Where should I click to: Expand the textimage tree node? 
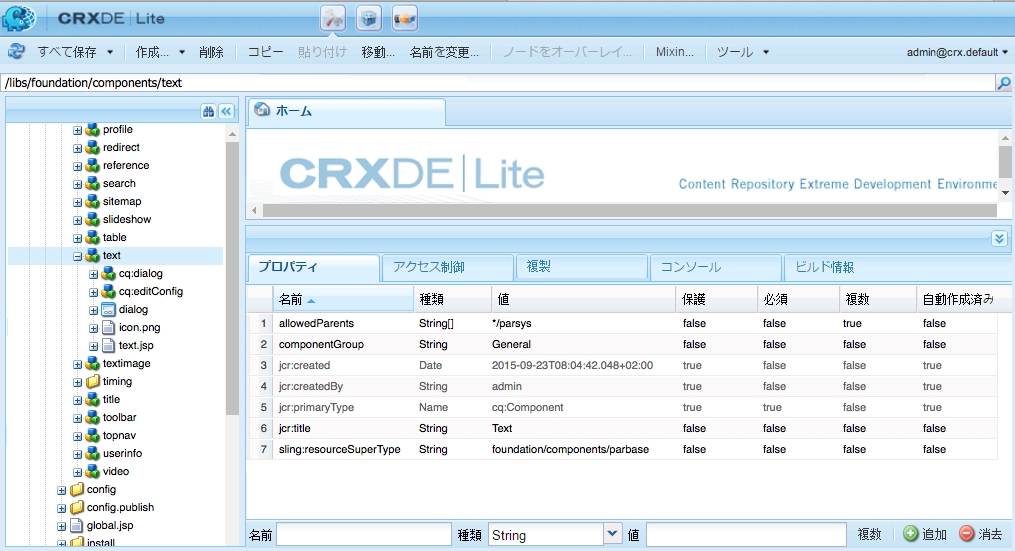tap(77, 364)
